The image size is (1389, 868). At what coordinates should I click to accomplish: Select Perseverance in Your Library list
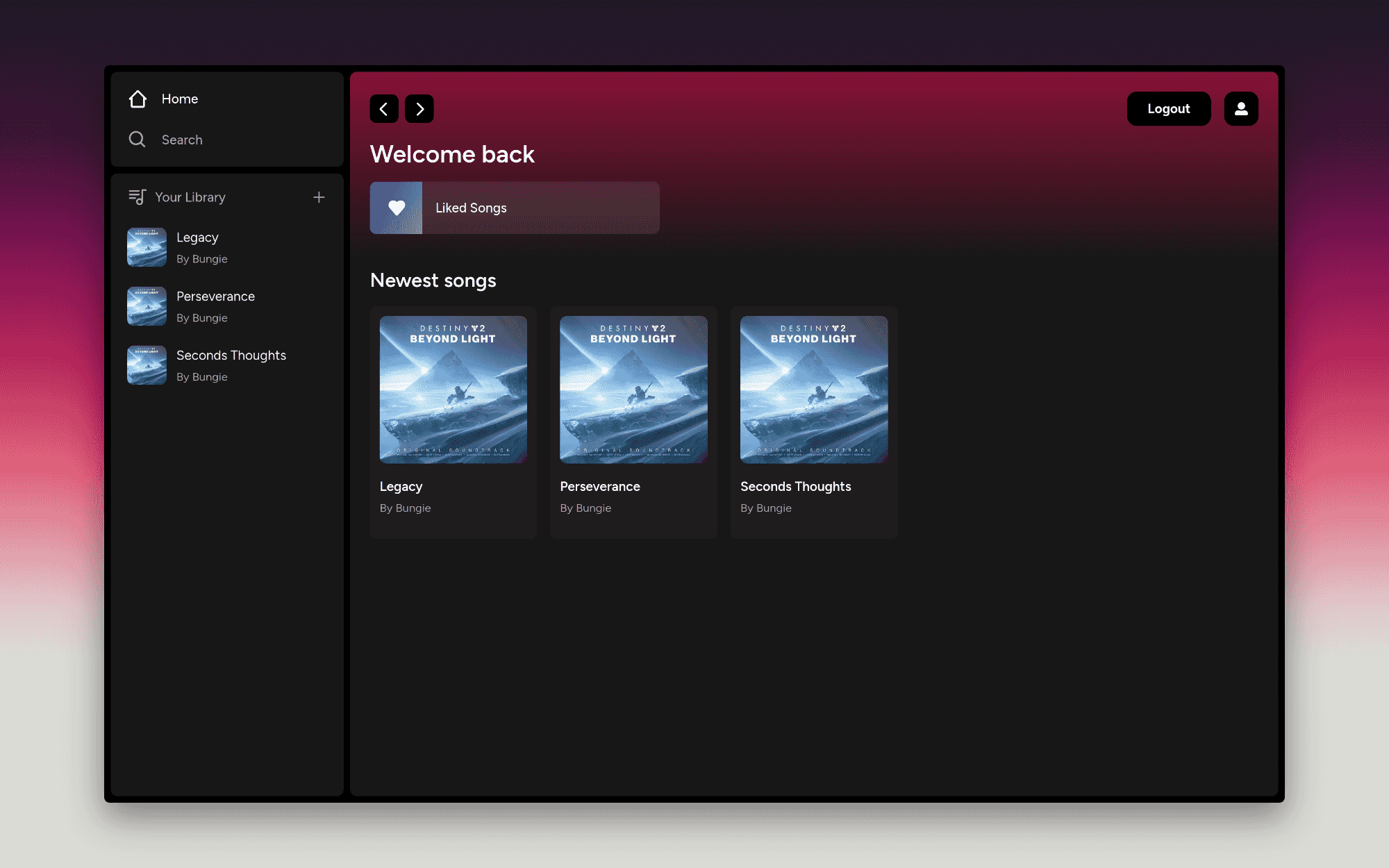click(x=215, y=297)
